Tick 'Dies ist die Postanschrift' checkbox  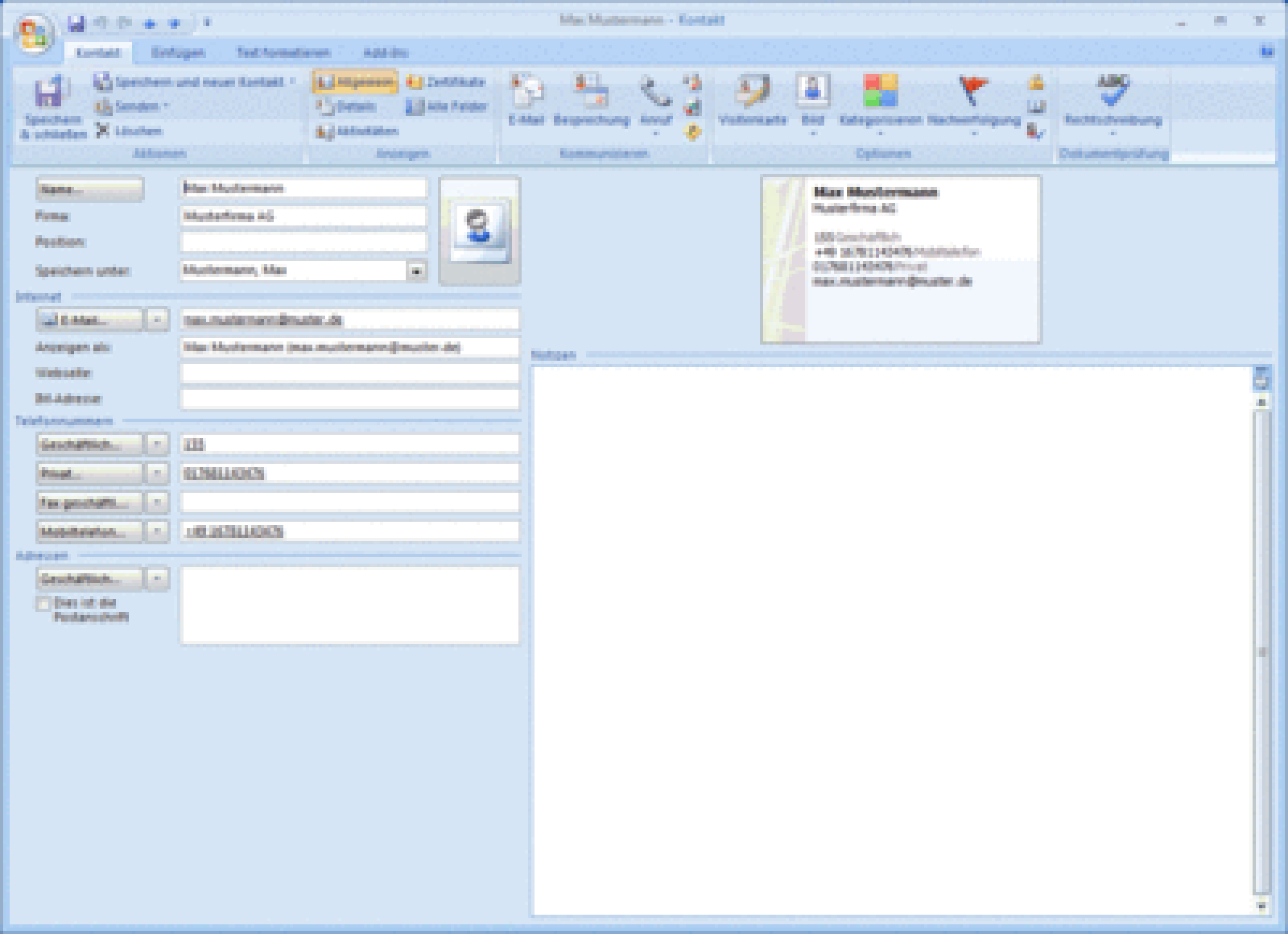(44, 604)
